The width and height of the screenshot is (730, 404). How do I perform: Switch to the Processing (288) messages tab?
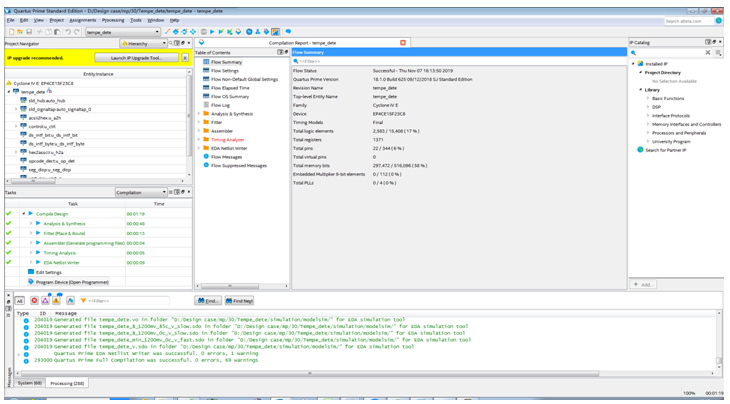pos(67,383)
